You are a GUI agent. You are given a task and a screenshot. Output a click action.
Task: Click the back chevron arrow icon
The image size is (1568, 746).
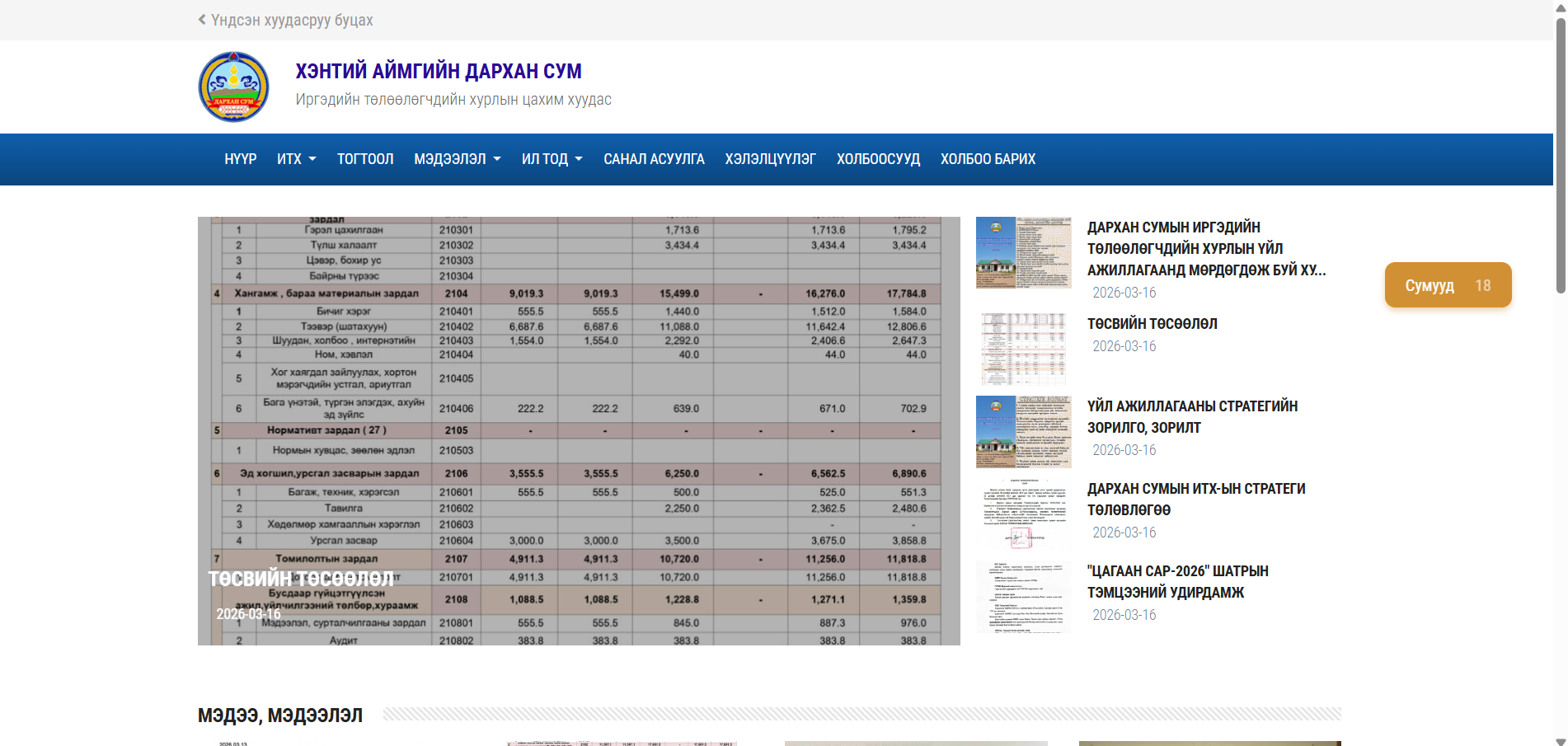[x=202, y=20]
